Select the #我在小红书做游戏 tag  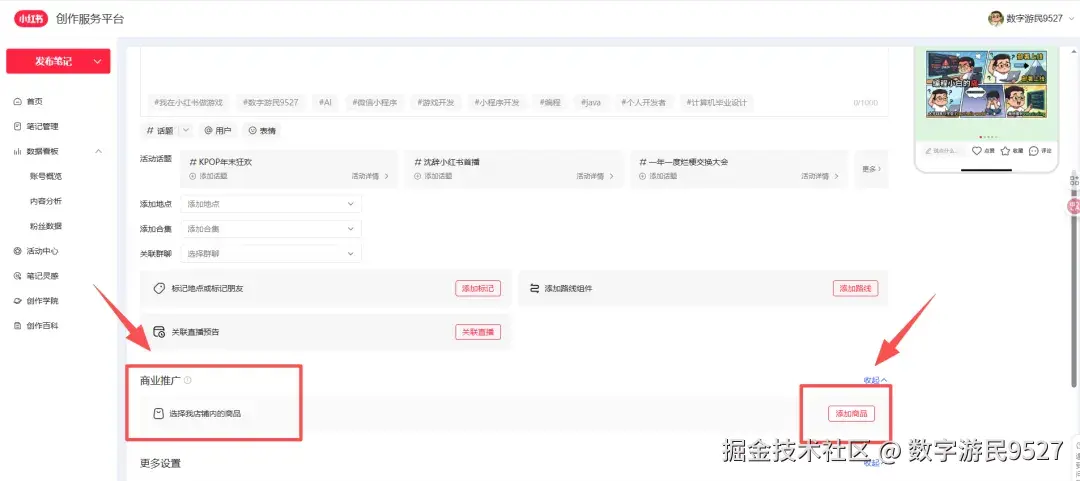pyautogui.click(x=188, y=103)
